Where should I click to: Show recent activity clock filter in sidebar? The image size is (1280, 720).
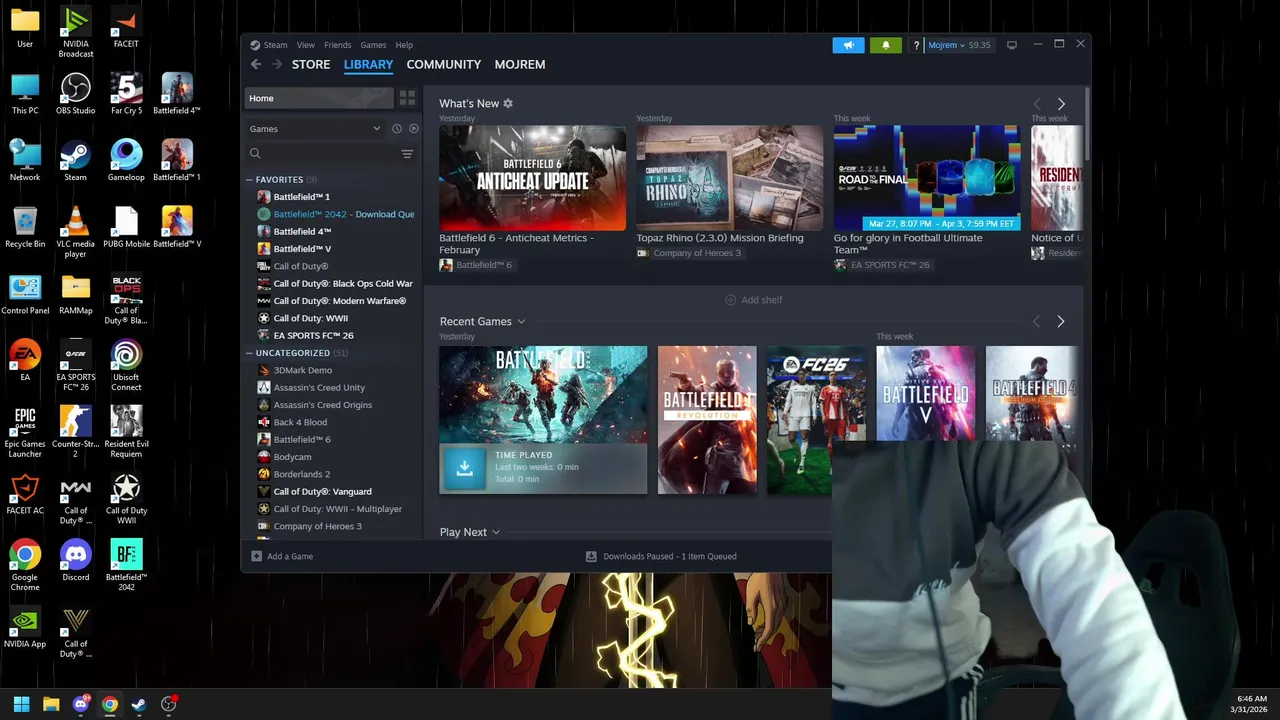[x=397, y=128]
